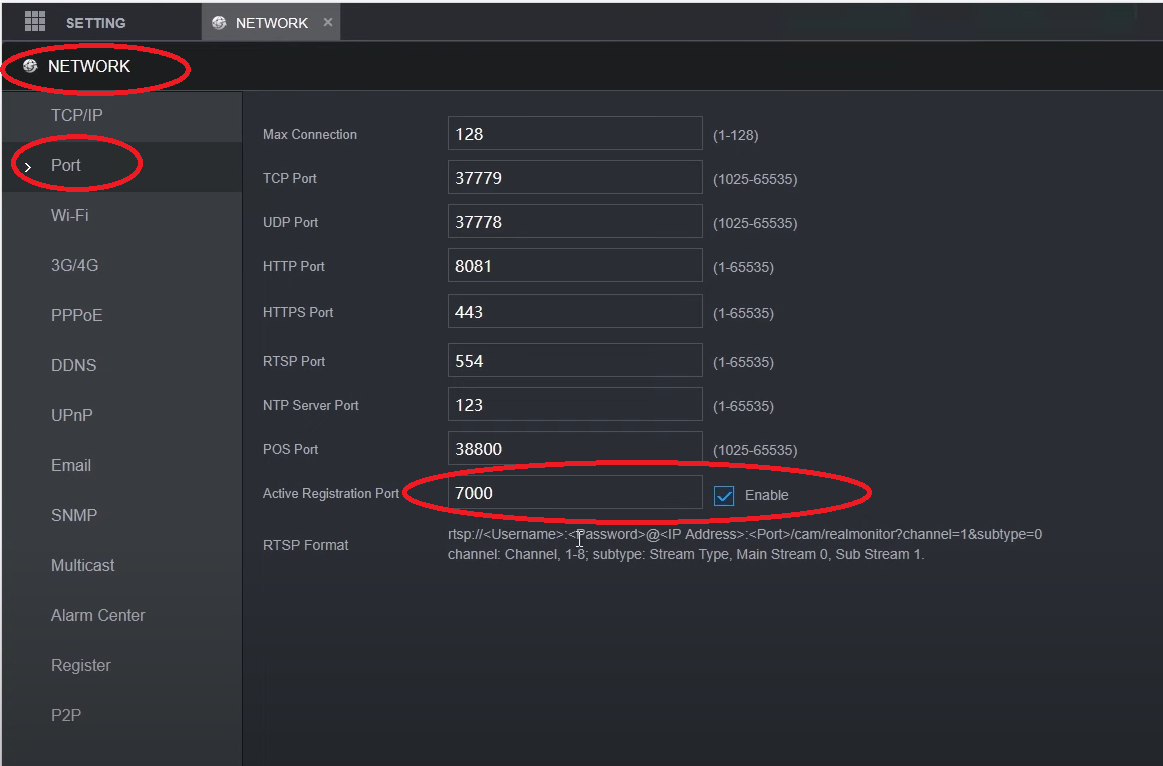Switch to the SETTING tab

click(95, 22)
